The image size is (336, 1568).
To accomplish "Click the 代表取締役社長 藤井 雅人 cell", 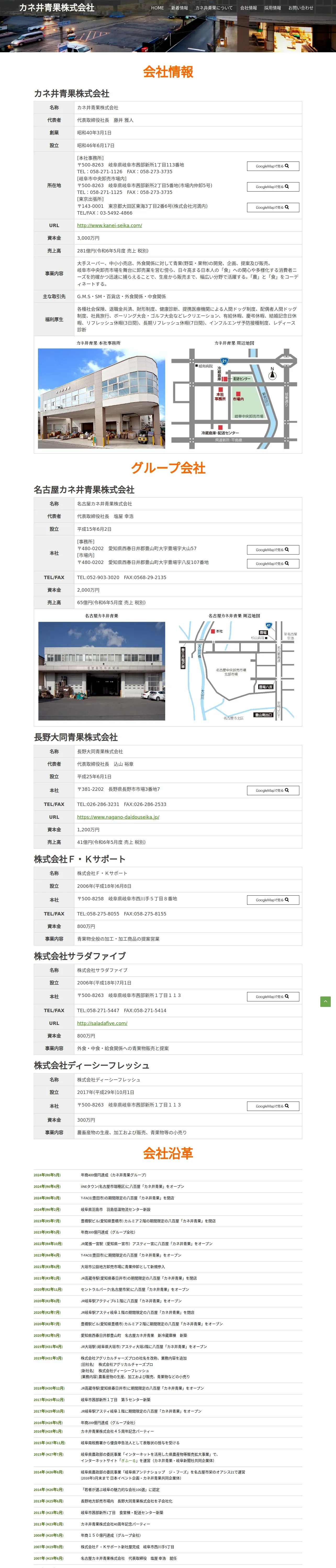I will coord(188,120).
